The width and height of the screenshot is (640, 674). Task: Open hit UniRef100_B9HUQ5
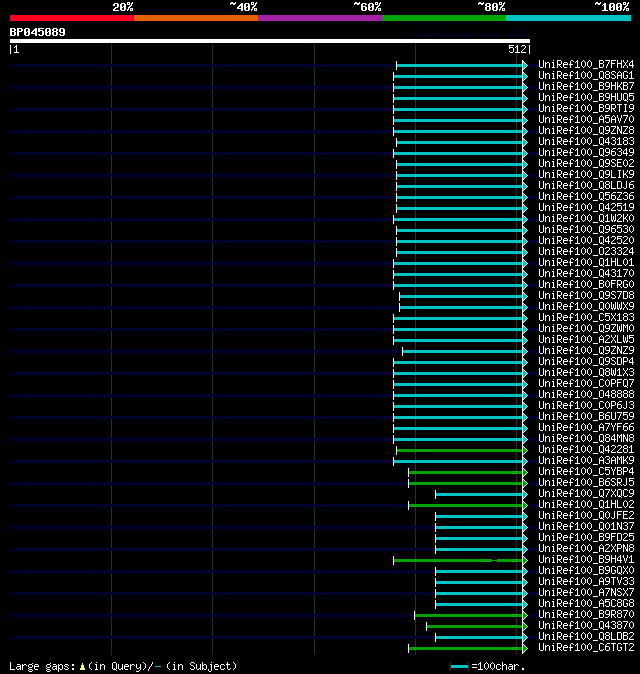coord(586,98)
